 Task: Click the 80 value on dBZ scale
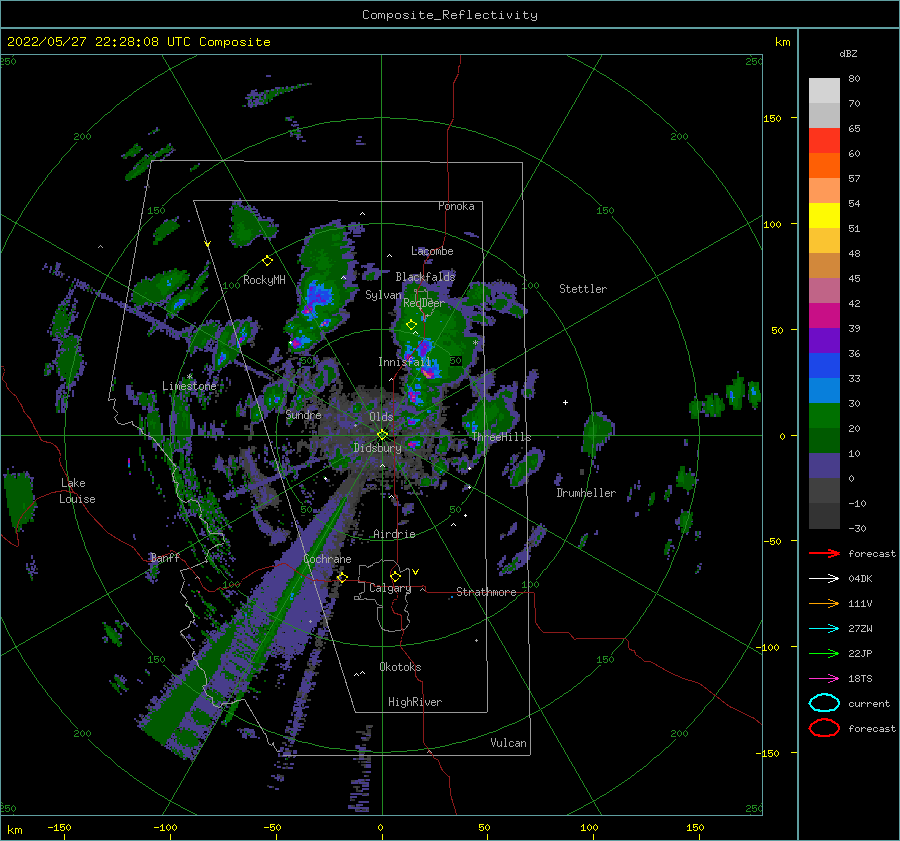point(854,79)
